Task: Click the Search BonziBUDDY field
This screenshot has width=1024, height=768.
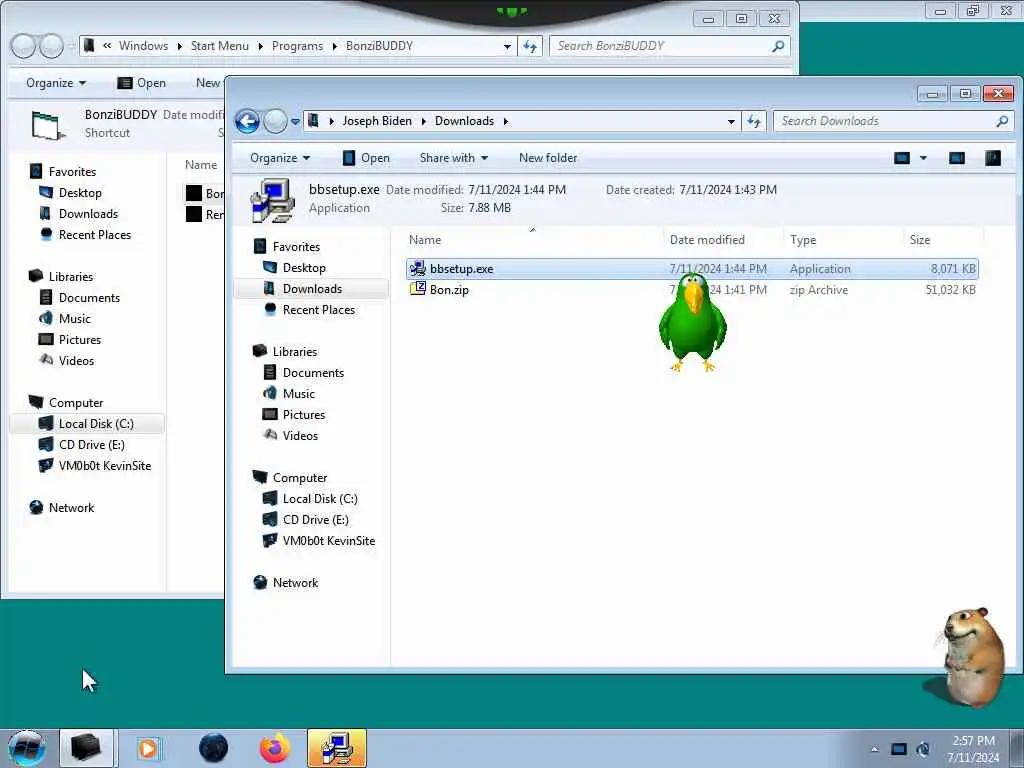Action: (670, 46)
